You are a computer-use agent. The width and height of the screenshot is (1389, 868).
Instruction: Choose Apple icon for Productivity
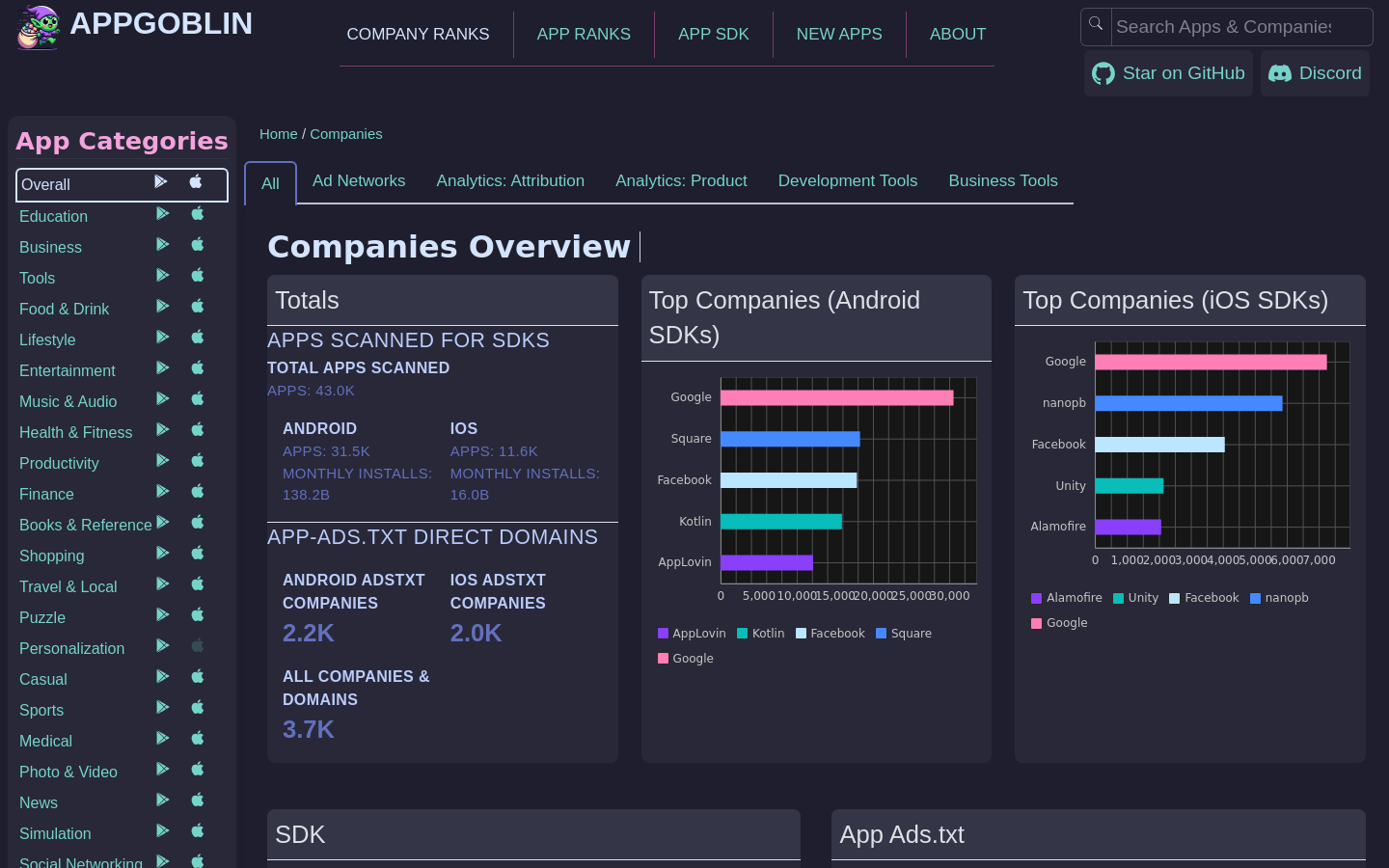tap(198, 460)
